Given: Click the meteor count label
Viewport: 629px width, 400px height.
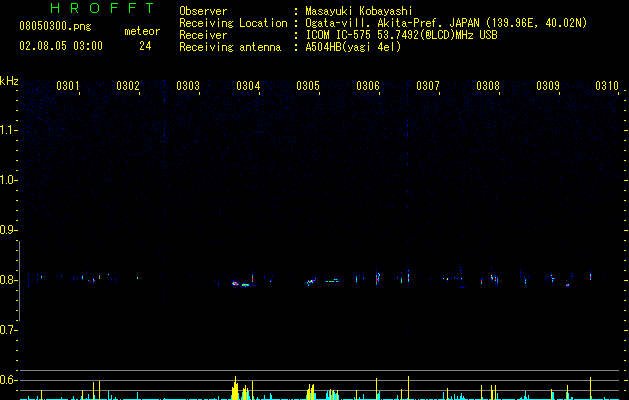Looking at the screenshot, I should [x=142, y=31].
